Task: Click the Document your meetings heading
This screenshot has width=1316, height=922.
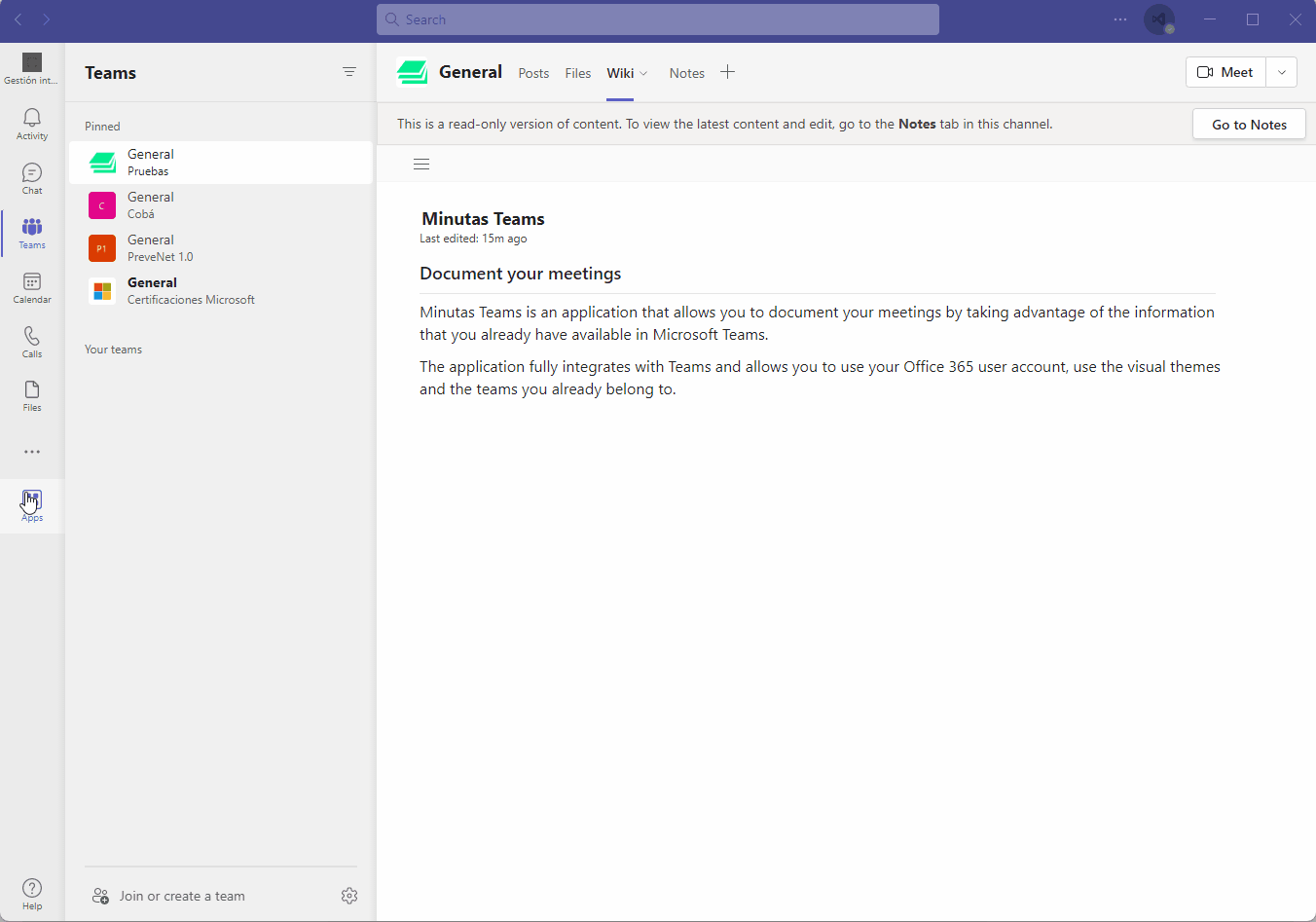Action: point(520,274)
